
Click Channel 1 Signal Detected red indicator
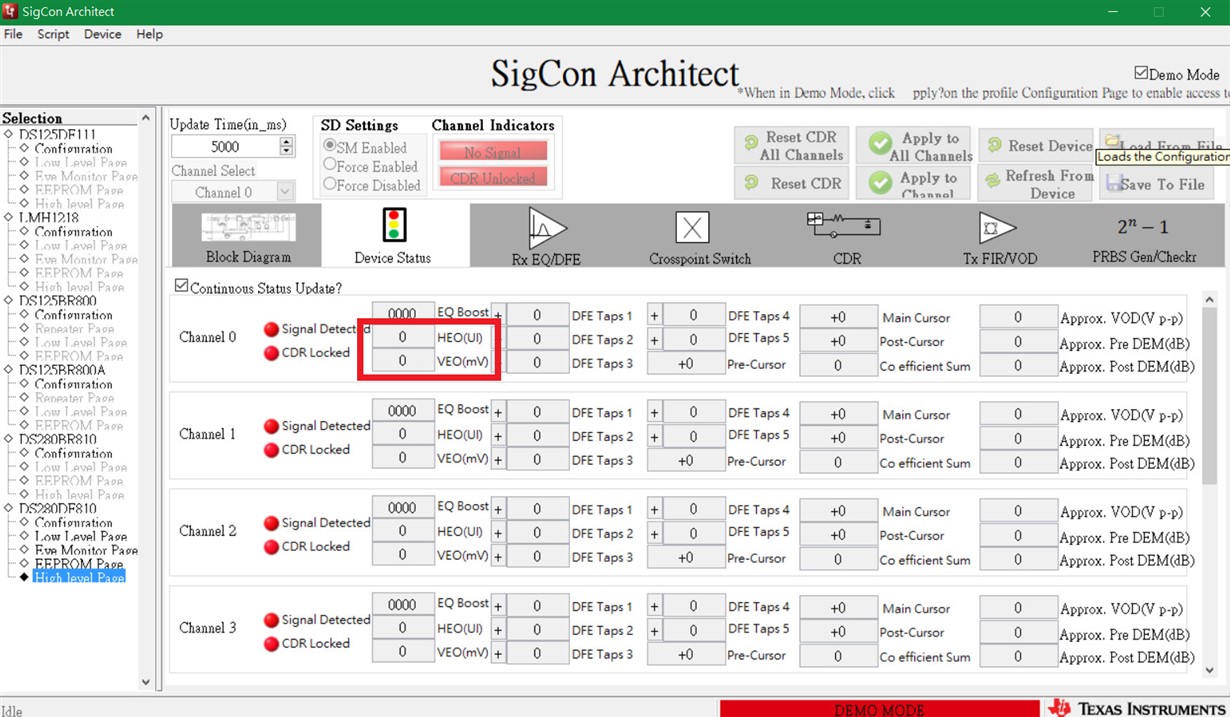(271, 426)
